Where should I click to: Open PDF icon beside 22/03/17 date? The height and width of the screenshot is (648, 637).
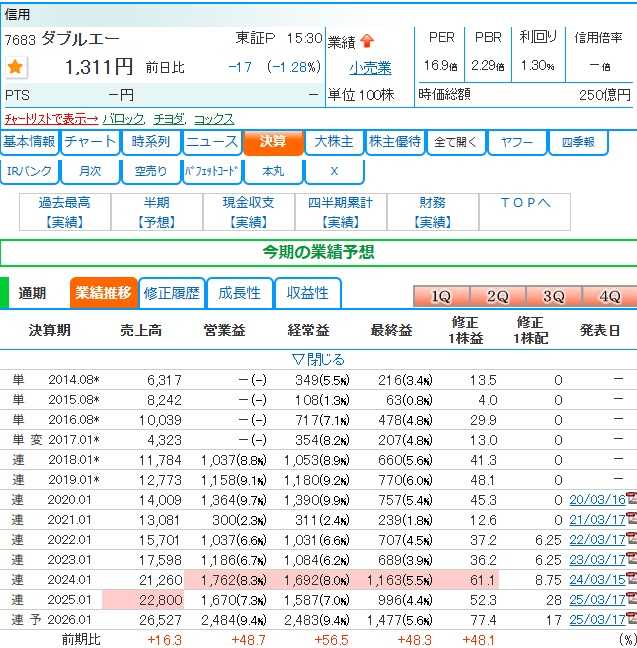[x=631, y=540]
